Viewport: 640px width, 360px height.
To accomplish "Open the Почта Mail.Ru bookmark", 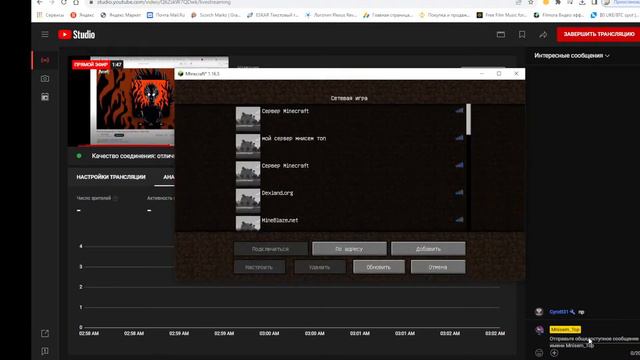I will click(x=166, y=15).
